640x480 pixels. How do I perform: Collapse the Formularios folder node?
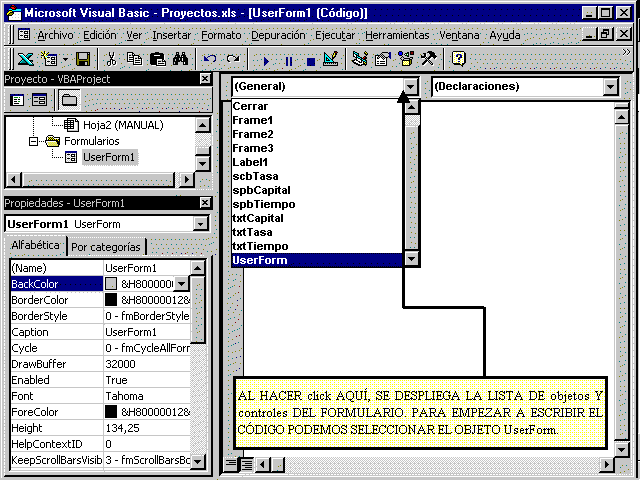click(x=33, y=142)
